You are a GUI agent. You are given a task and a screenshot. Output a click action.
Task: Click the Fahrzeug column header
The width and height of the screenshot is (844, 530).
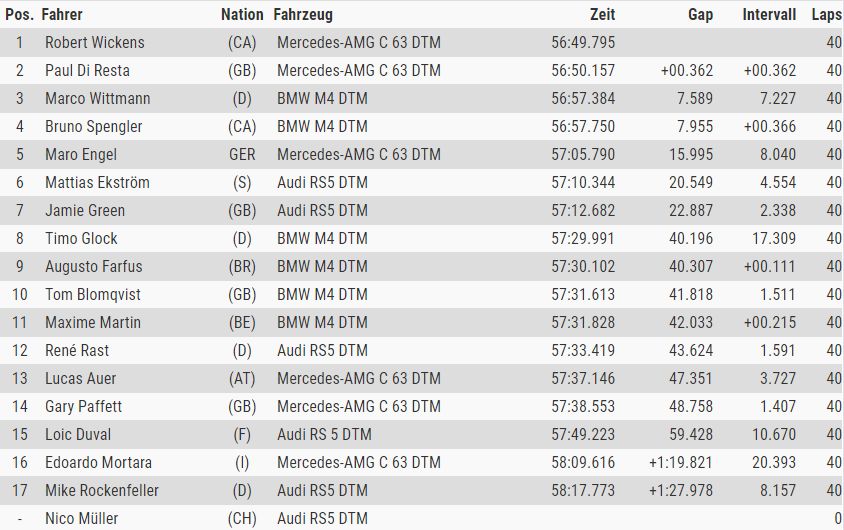(303, 15)
